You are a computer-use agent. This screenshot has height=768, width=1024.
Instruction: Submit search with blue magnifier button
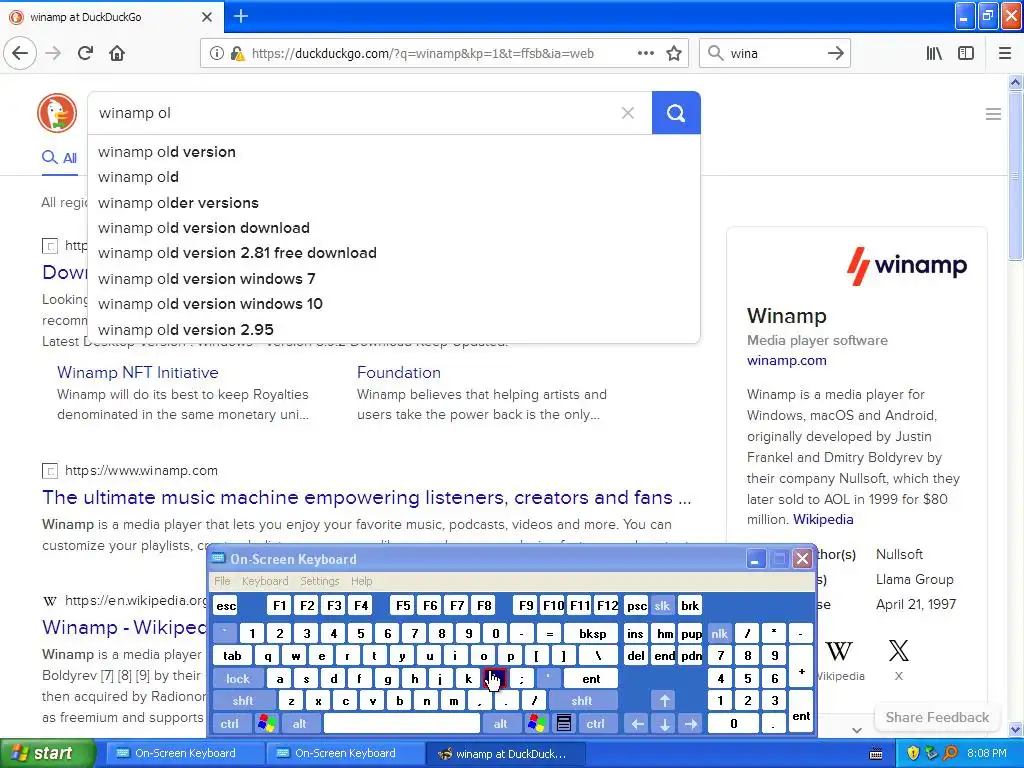(676, 113)
